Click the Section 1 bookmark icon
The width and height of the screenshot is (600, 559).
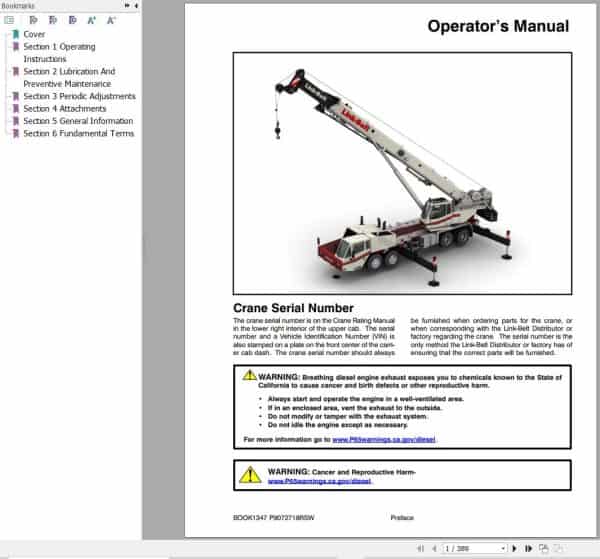pyautogui.click(x=16, y=47)
